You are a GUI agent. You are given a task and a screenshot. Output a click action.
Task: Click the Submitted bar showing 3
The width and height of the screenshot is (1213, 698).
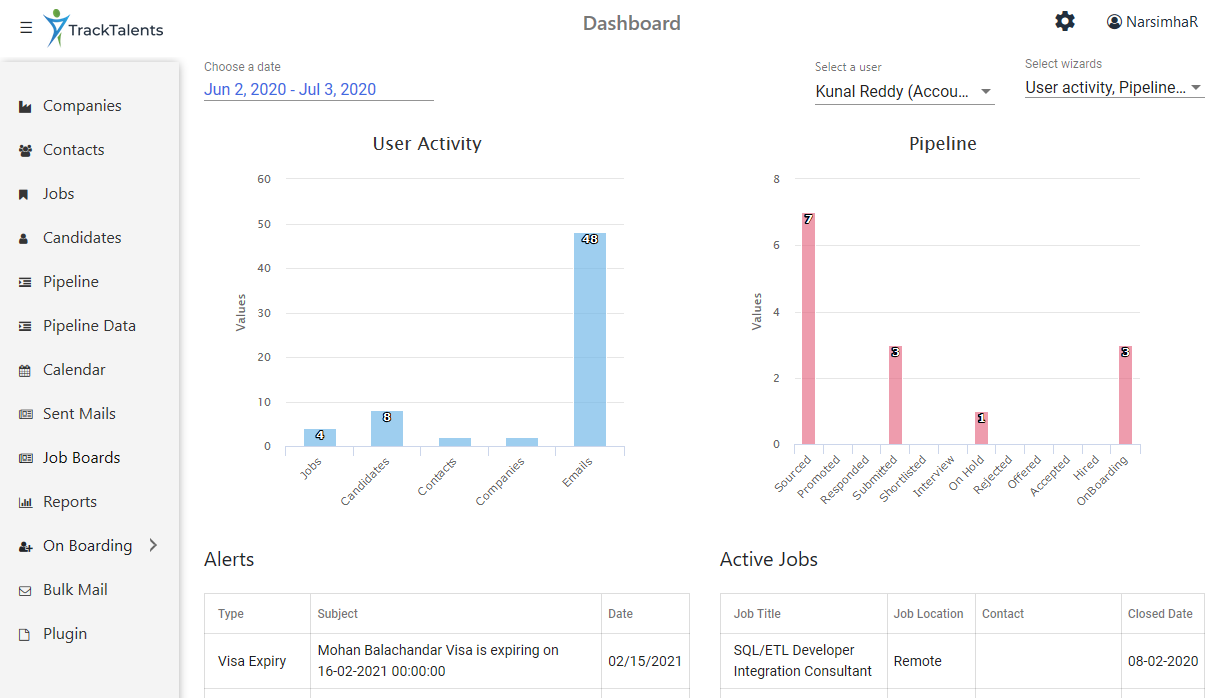[x=895, y=395]
